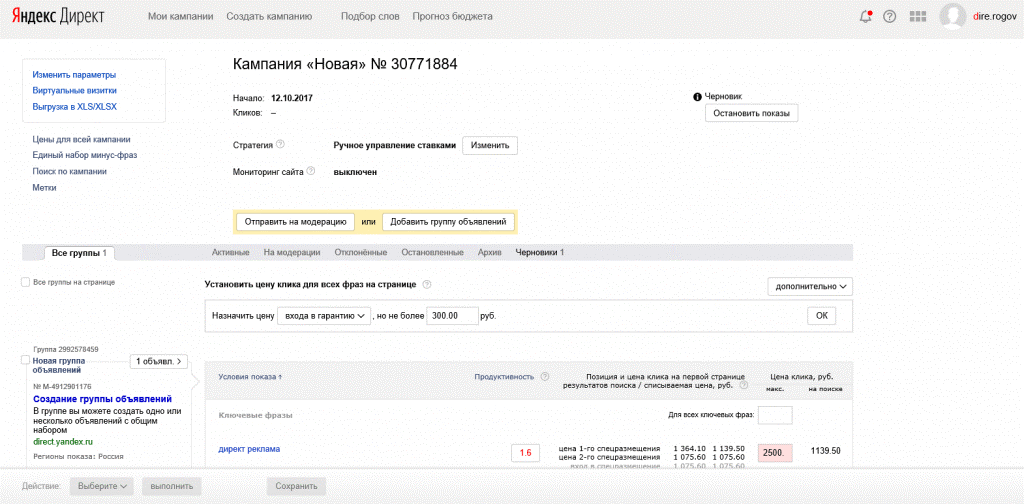1024x504 pixels.
Task: Click info icon beside Черновик status
Action: tap(697, 97)
